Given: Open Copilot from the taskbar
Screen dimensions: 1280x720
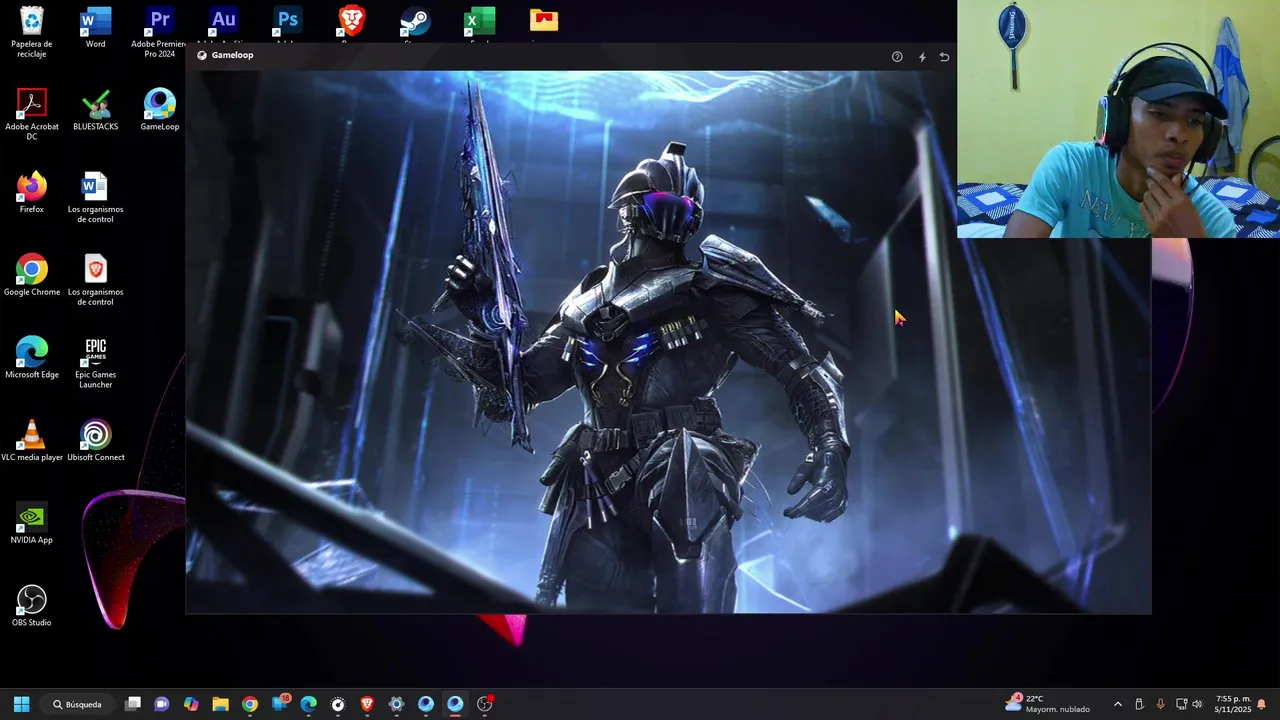Looking at the screenshot, I should point(191,704).
